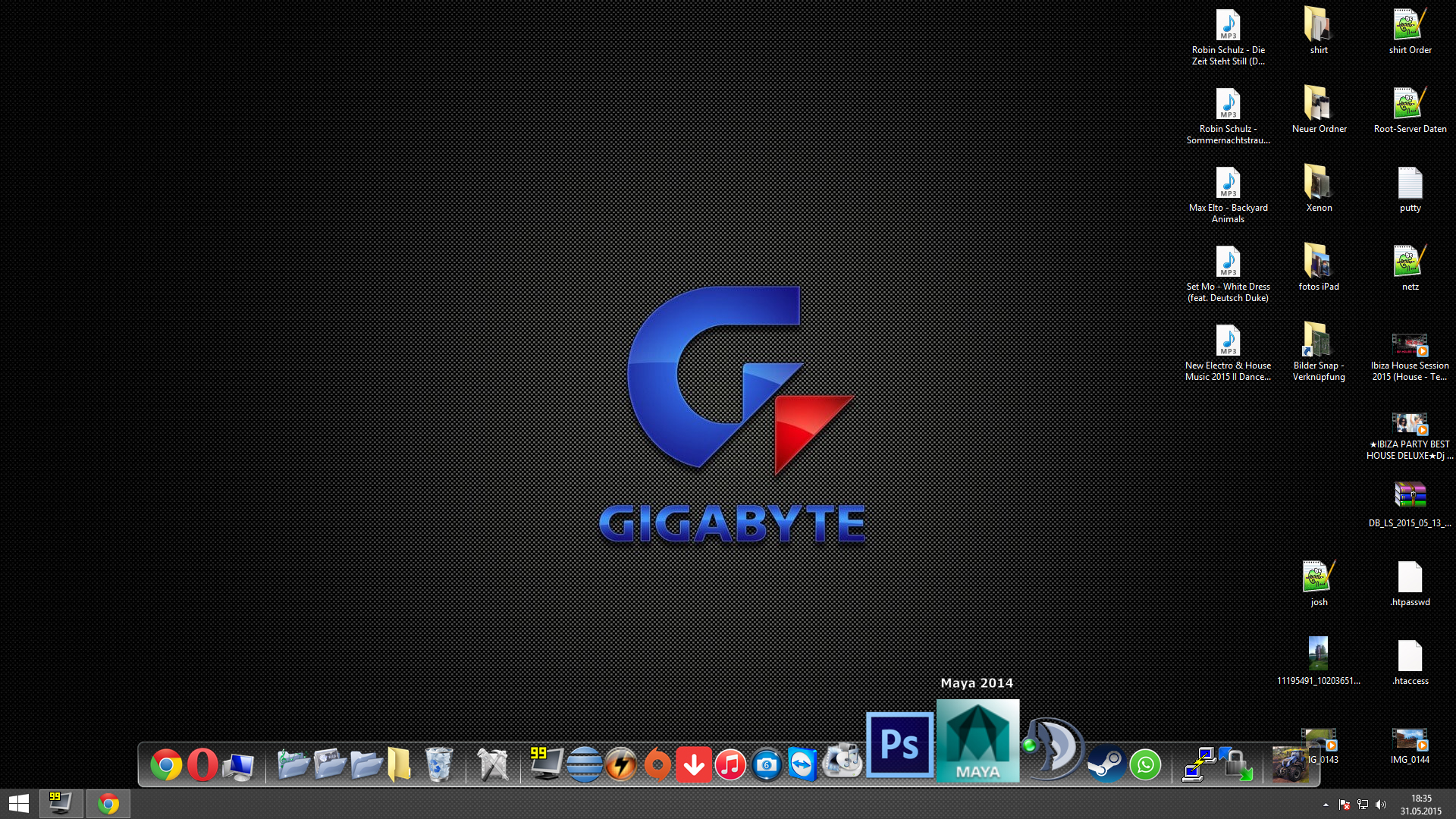Click the Action Center flag icon
The width and height of the screenshot is (1456, 819).
pyautogui.click(x=1345, y=805)
